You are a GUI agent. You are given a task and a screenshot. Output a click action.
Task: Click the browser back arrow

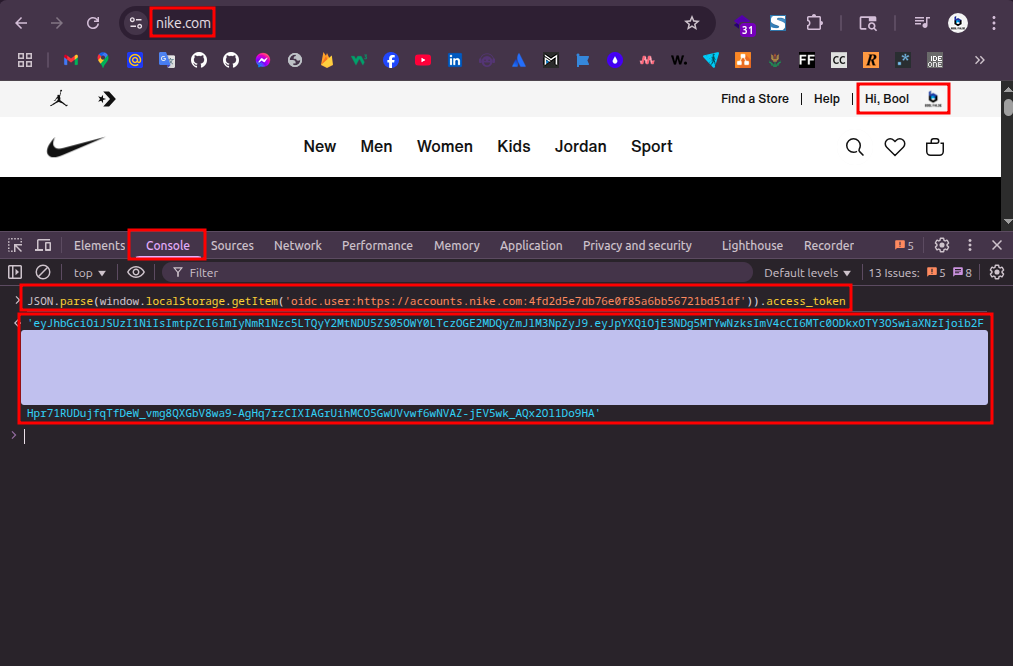21,23
